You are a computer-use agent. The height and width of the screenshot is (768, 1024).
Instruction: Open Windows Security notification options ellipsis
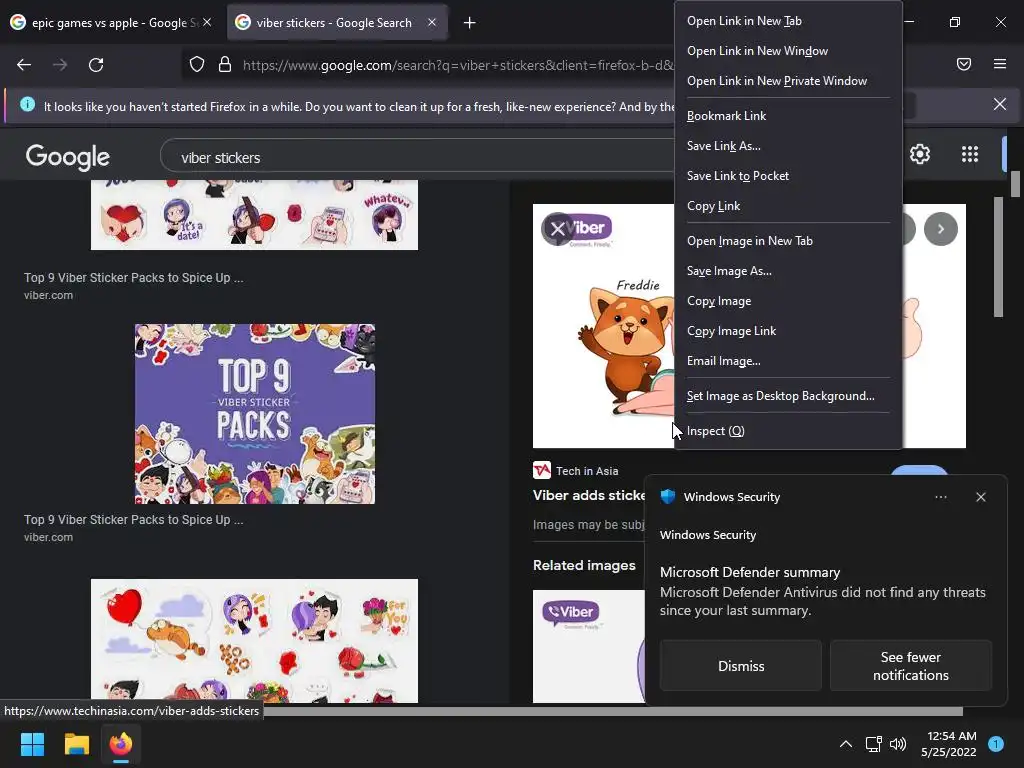(940, 497)
